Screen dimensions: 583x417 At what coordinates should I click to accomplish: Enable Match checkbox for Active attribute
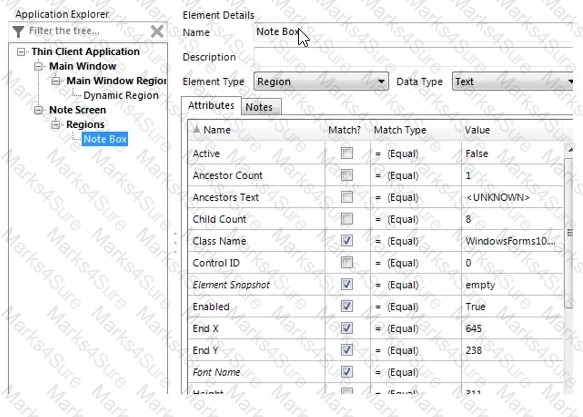(347, 153)
